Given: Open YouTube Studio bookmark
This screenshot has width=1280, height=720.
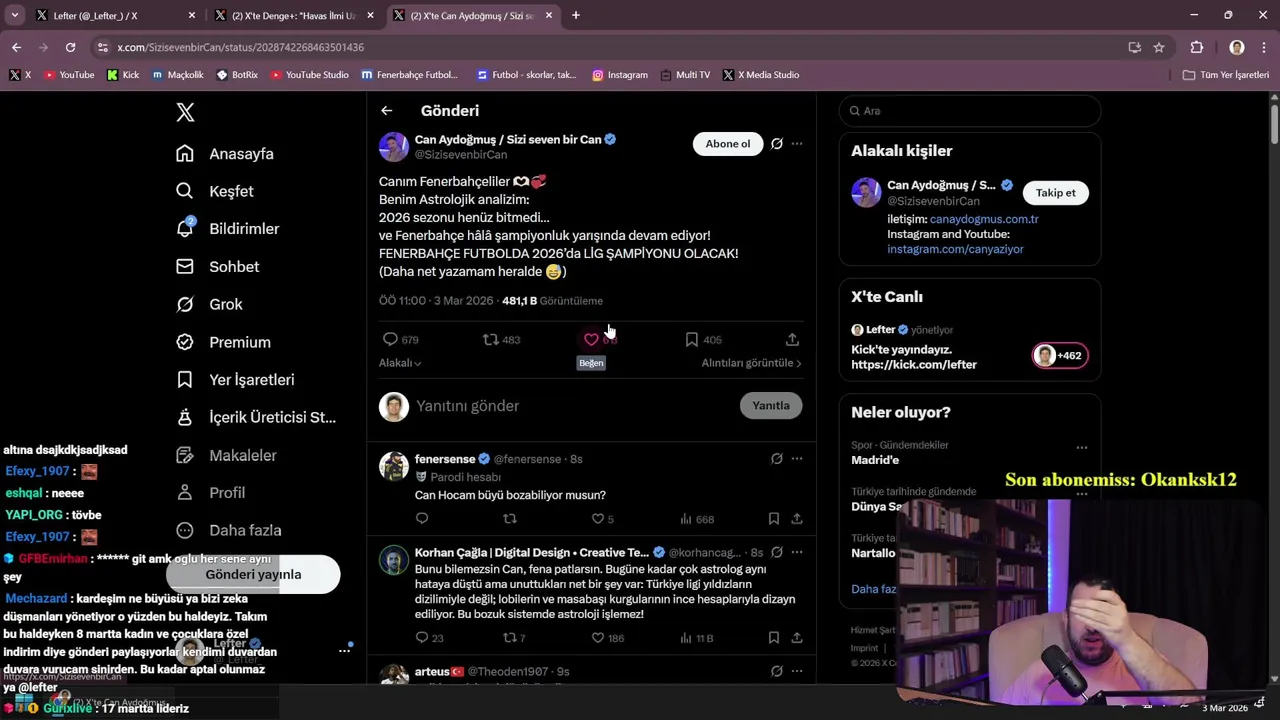Looking at the screenshot, I should pos(309,75).
